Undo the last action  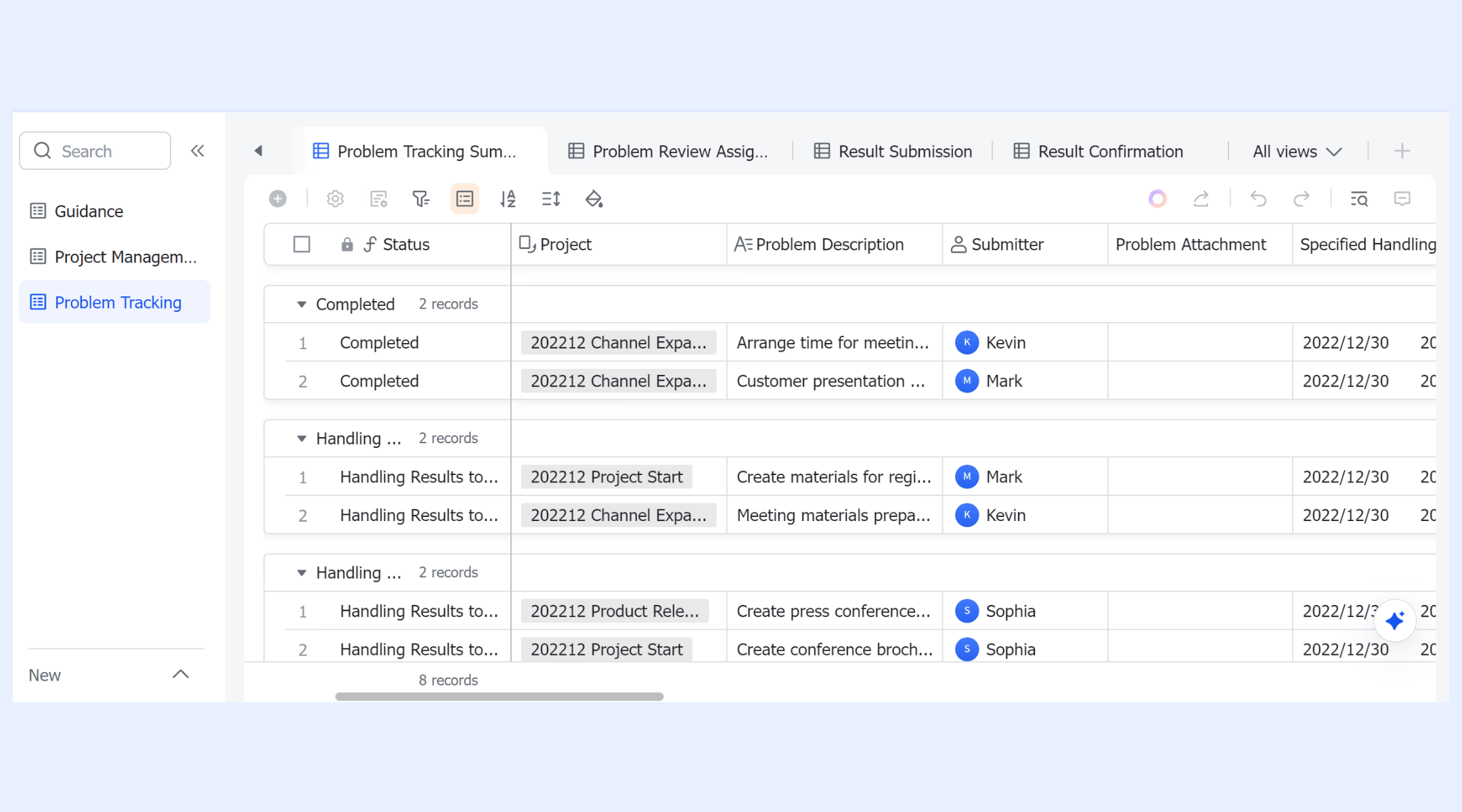(1258, 199)
